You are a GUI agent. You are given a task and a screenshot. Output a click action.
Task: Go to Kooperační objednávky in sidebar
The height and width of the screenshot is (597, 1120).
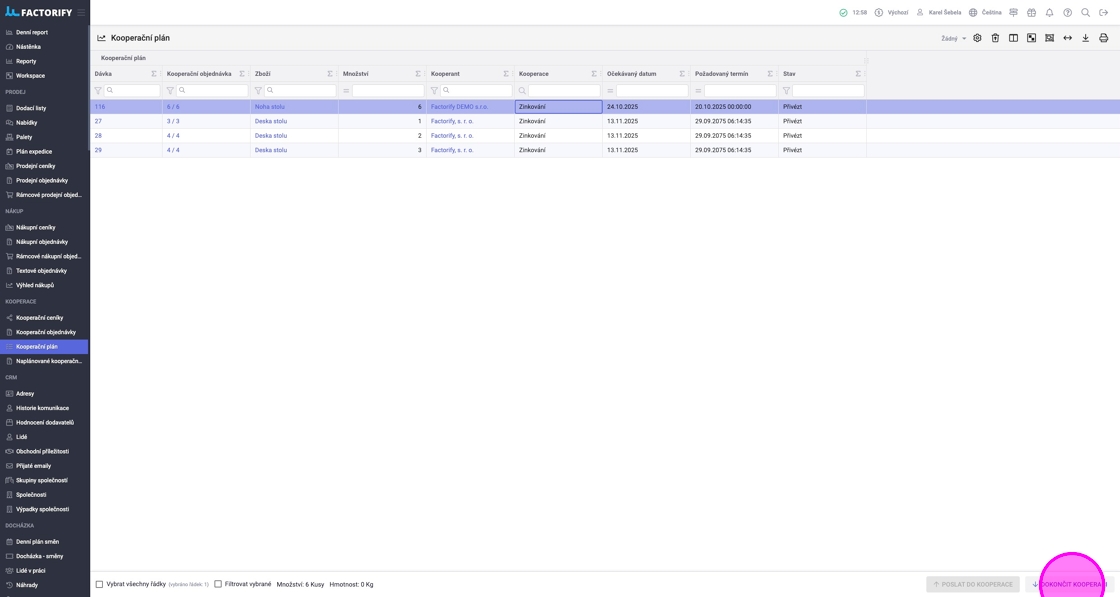point(44,332)
